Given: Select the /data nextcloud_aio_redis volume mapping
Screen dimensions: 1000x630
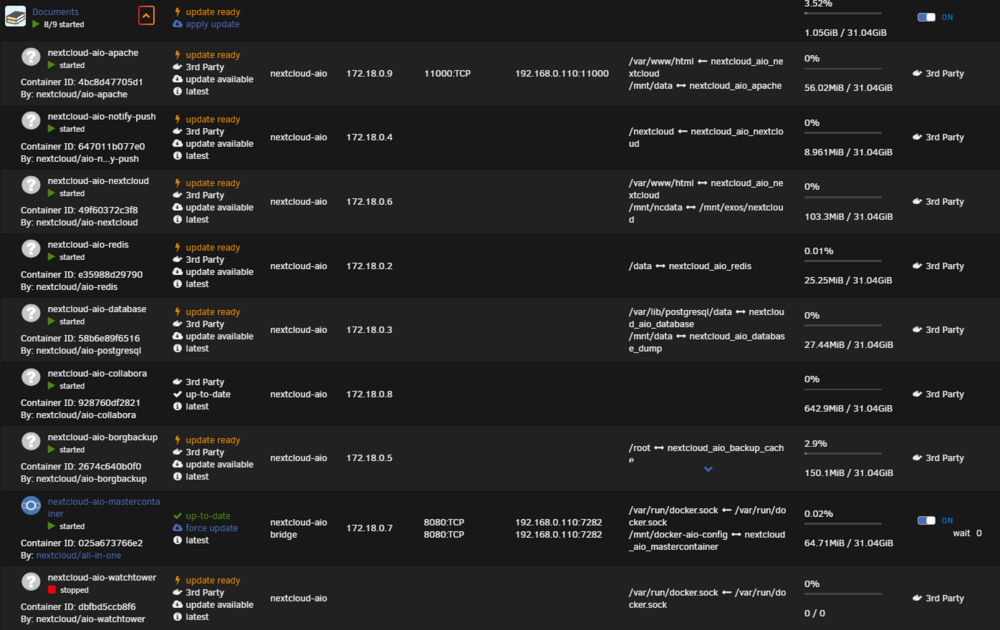Looking at the screenshot, I should coord(690,266).
